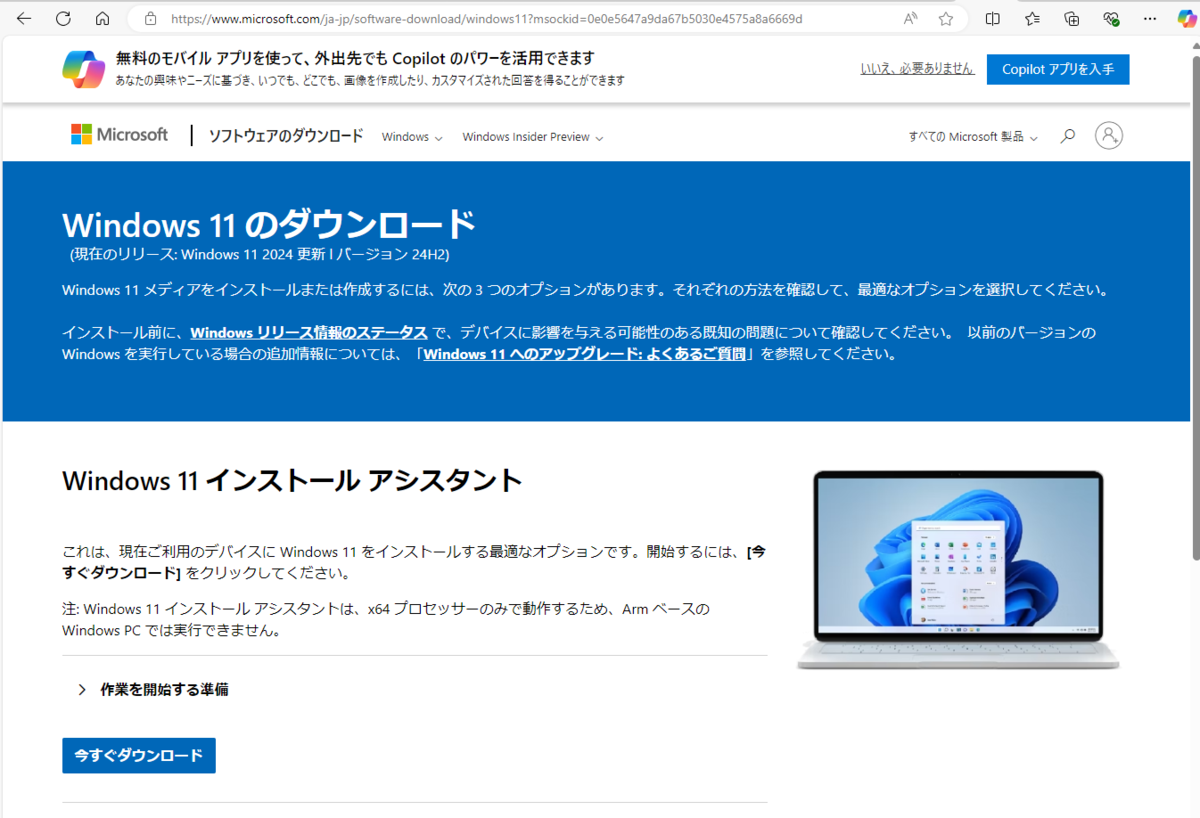The image size is (1200, 818).
Task: Dismiss the banner with いいえ、必要ありません
Action: pos(917,68)
